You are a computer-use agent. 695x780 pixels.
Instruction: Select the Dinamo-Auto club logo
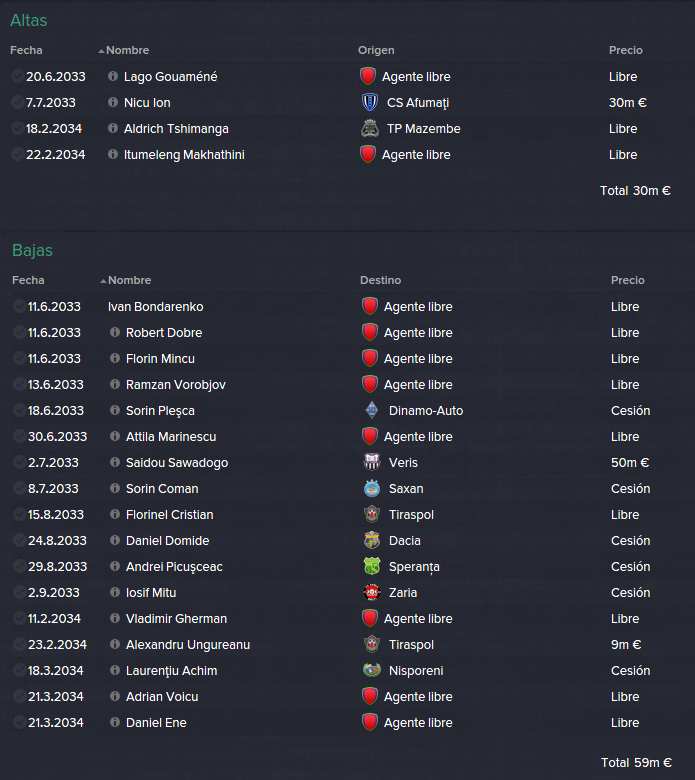click(x=372, y=410)
